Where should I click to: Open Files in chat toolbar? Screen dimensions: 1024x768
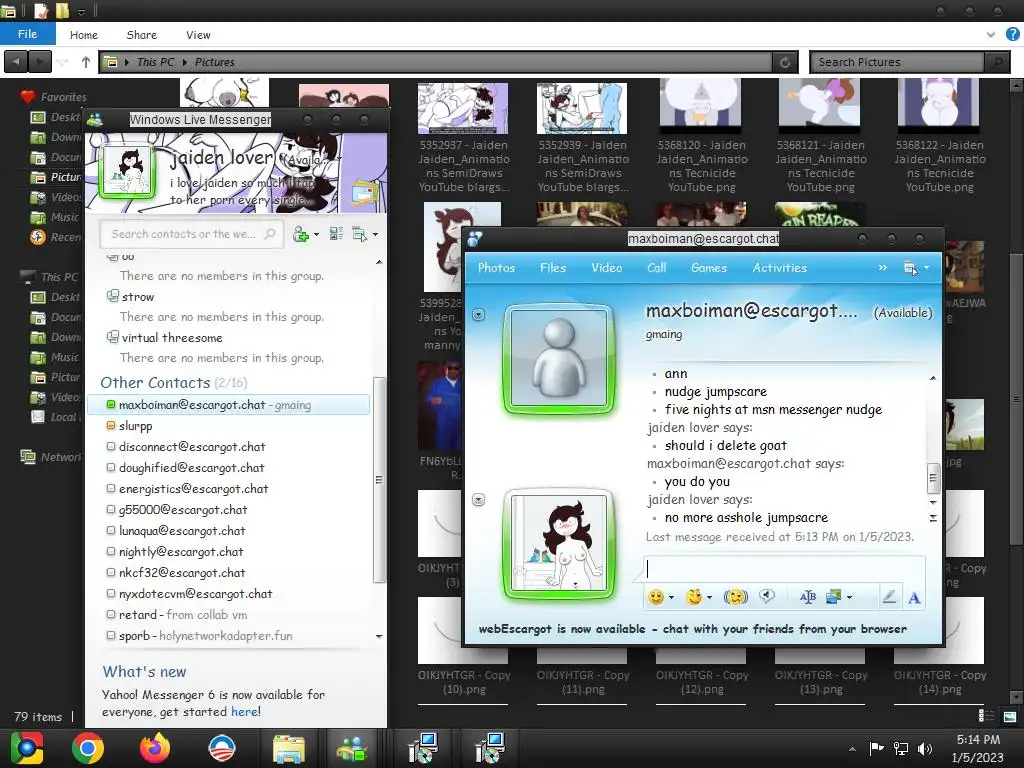click(552, 268)
